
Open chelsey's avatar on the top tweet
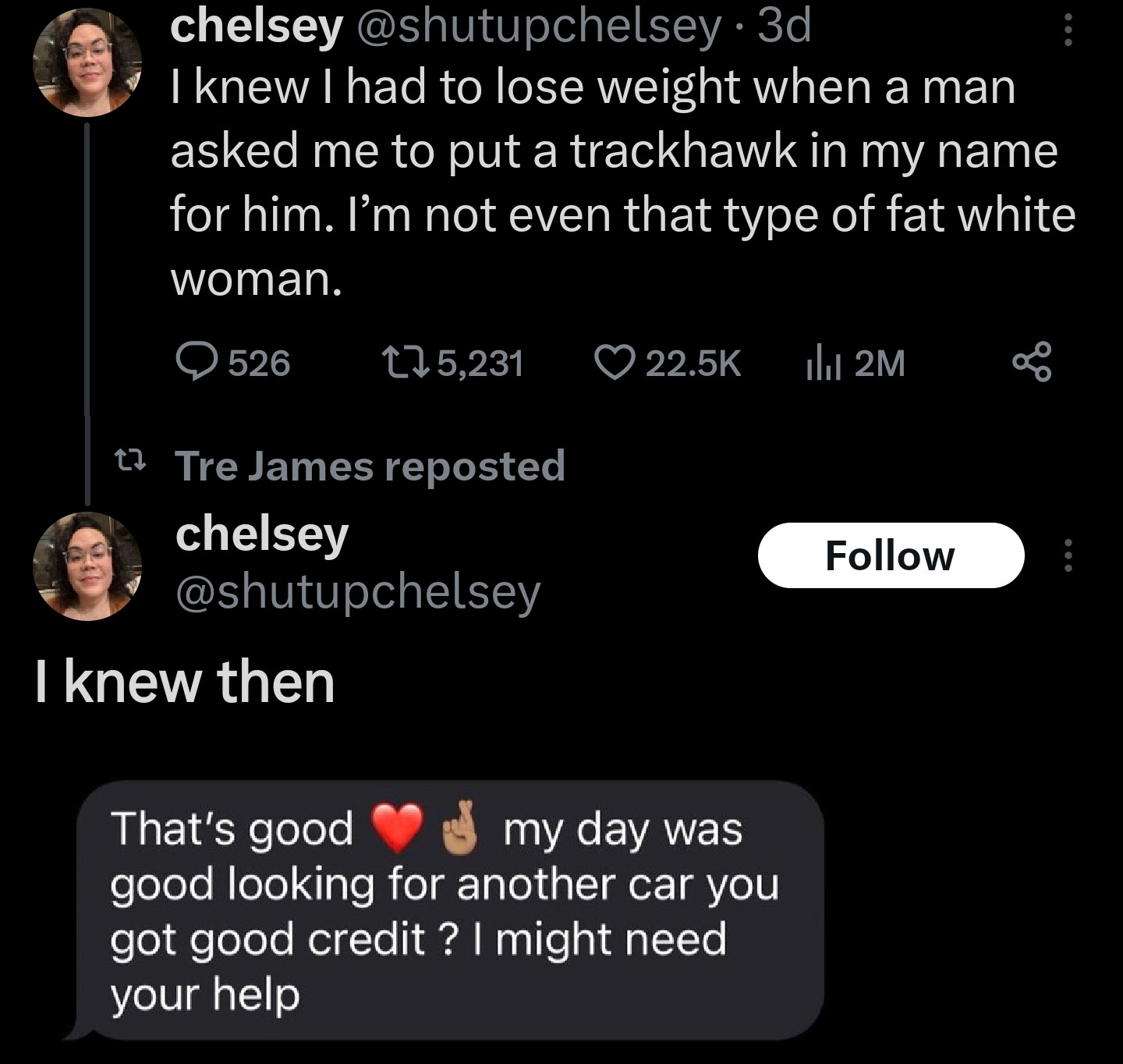87,62
